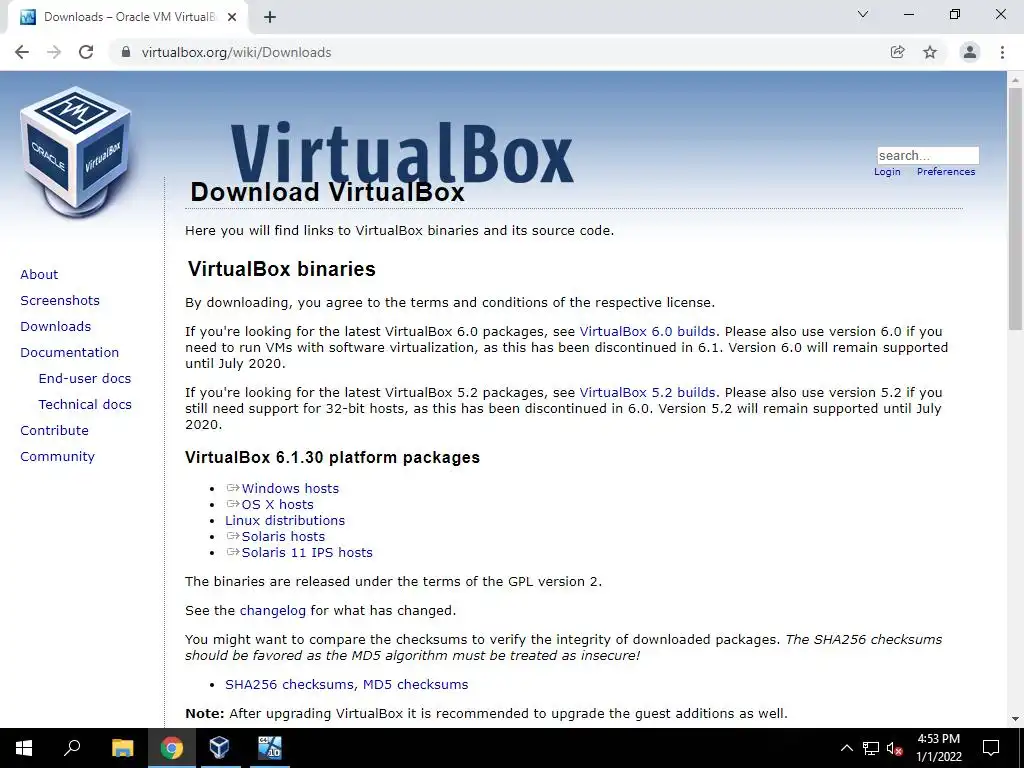Image resolution: width=1024 pixels, height=768 pixels.
Task: Click Chrome icon in taskbar
Action: 171,748
